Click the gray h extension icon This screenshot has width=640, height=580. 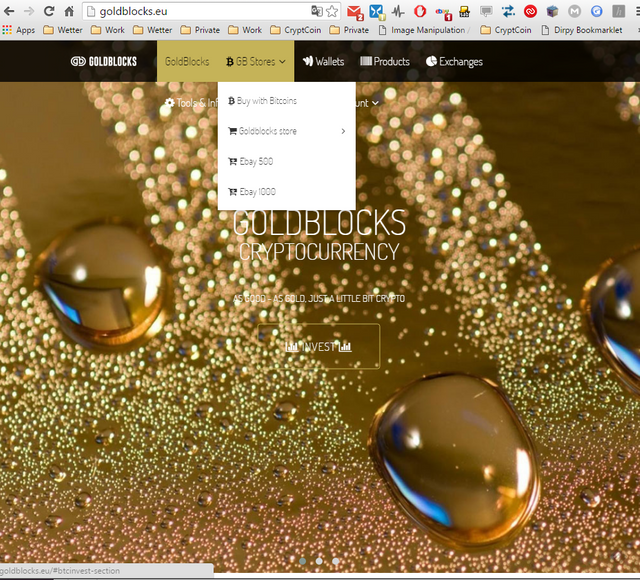(618, 11)
